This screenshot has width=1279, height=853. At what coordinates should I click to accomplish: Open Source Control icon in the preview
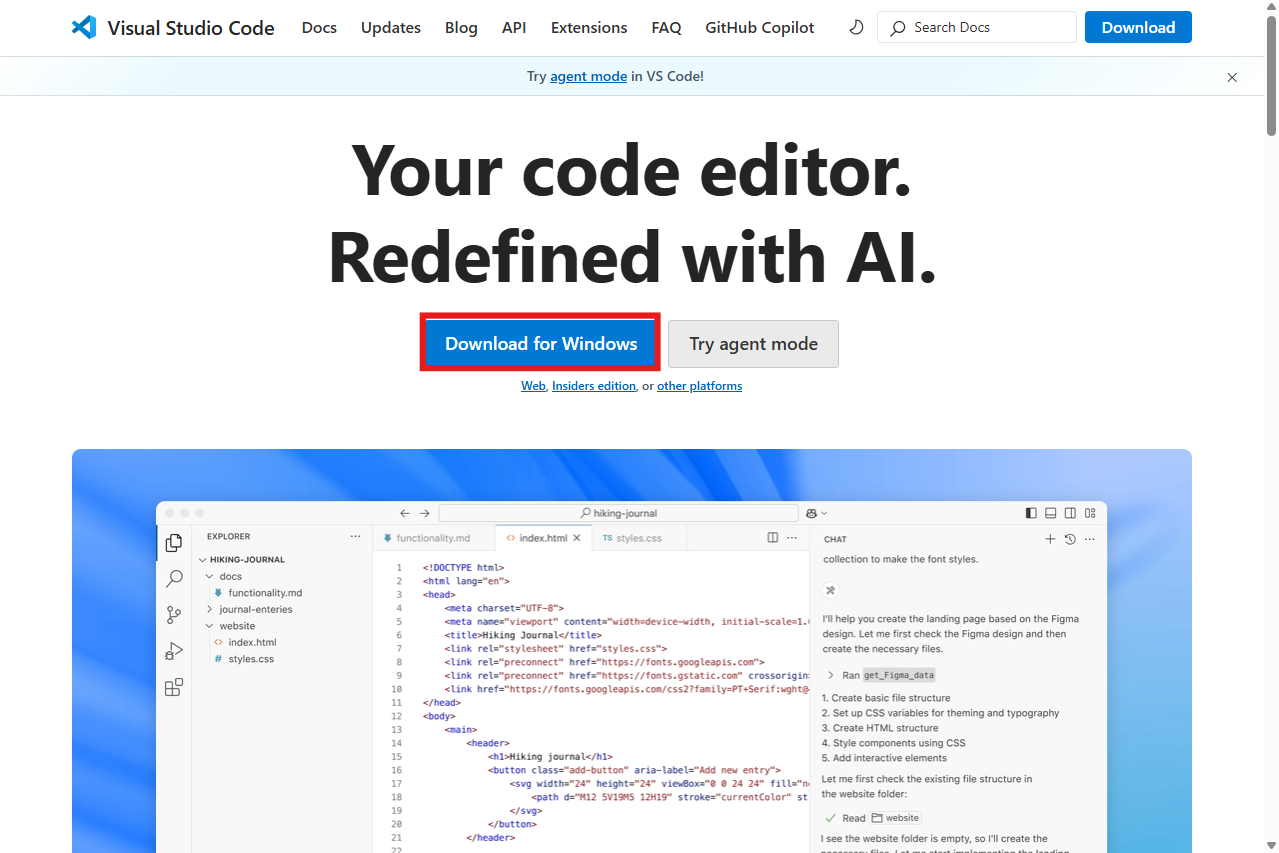(174, 614)
